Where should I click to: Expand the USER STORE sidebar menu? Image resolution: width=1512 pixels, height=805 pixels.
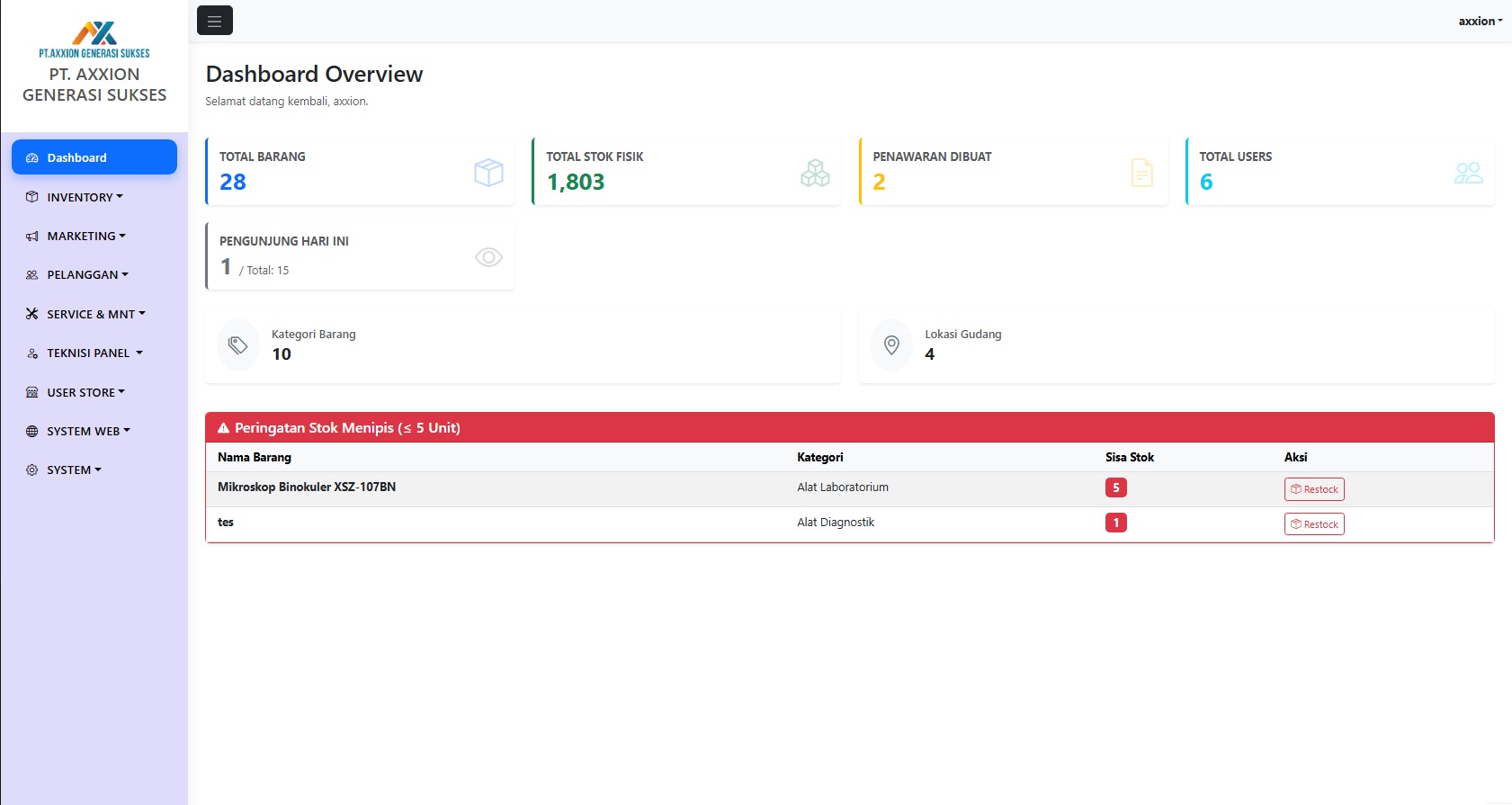(x=94, y=392)
